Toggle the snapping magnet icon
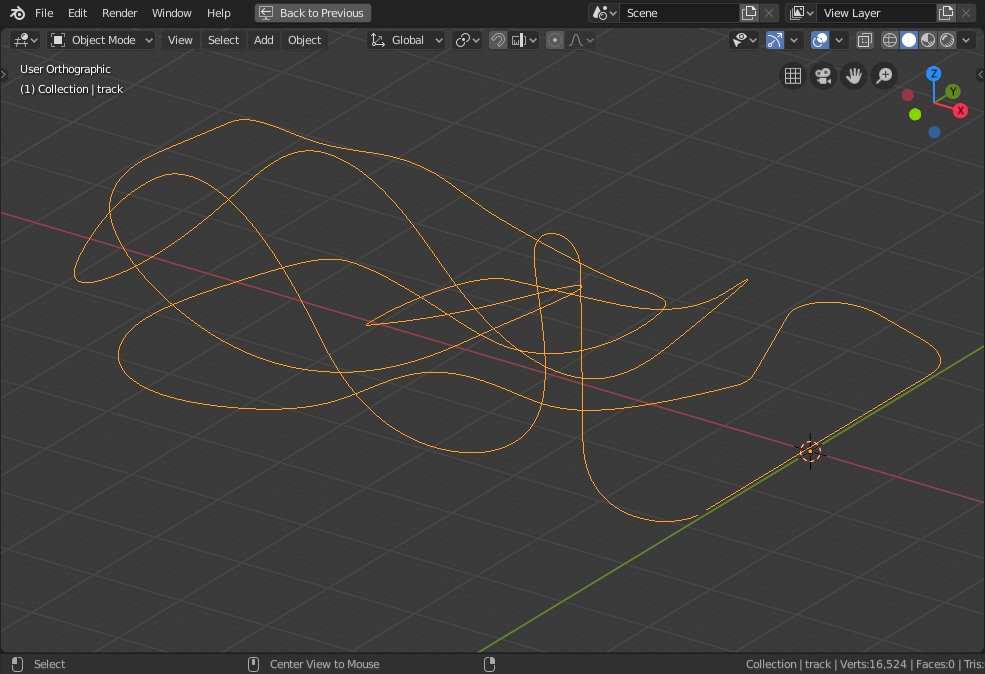The width and height of the screenshot is (985, 674). tap(498, 40)
